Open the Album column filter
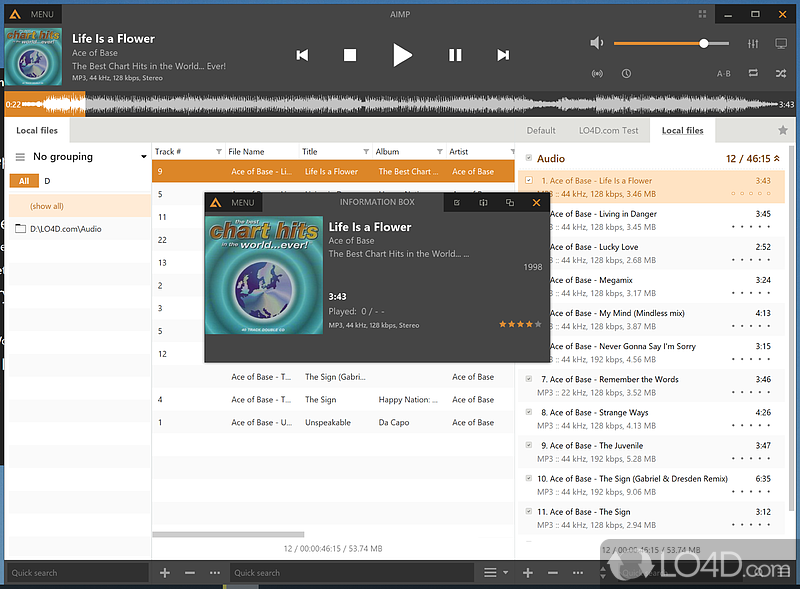800x589 pixels. (440, 152)
